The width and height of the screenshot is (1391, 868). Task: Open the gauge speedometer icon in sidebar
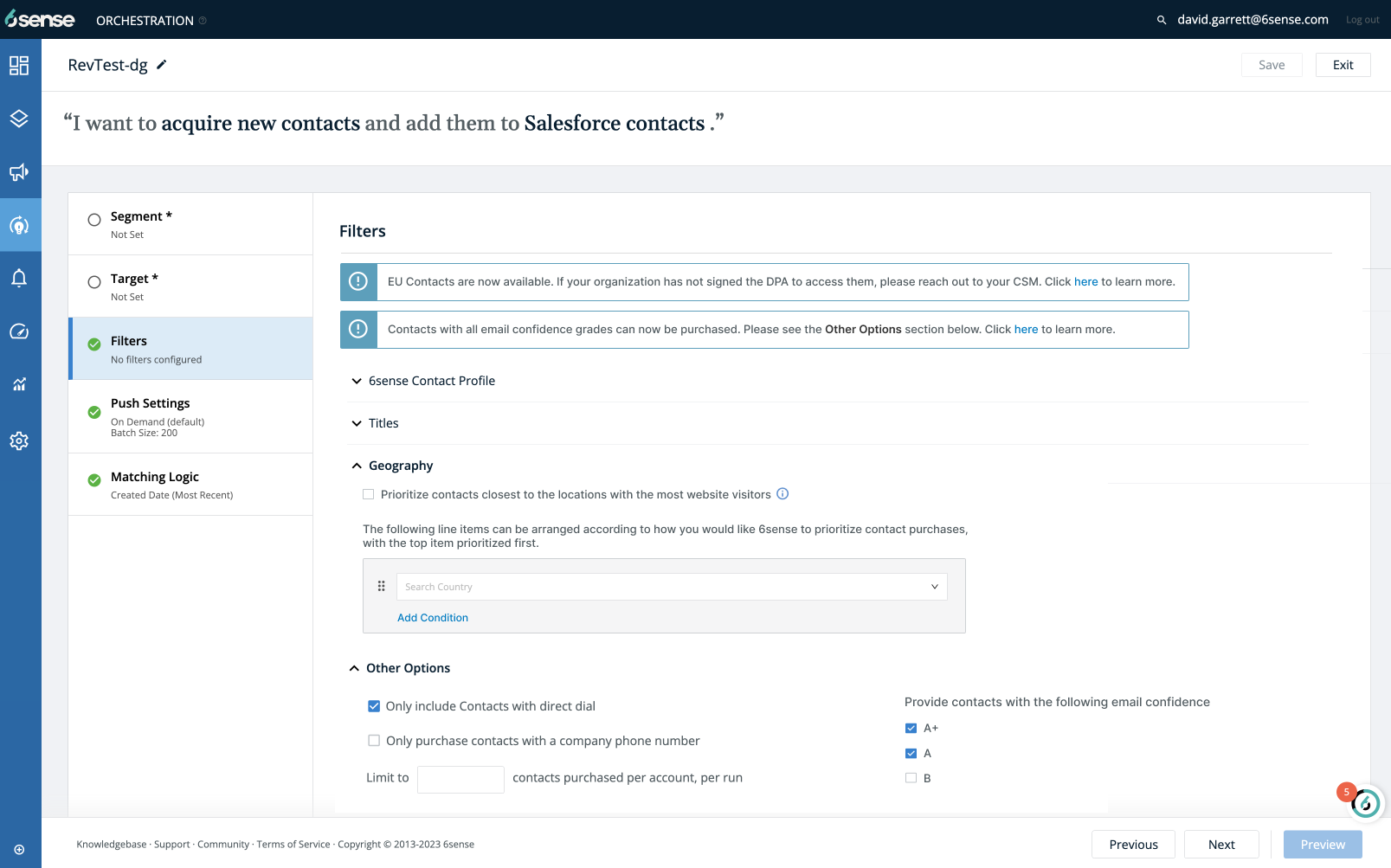pos(19,331)
